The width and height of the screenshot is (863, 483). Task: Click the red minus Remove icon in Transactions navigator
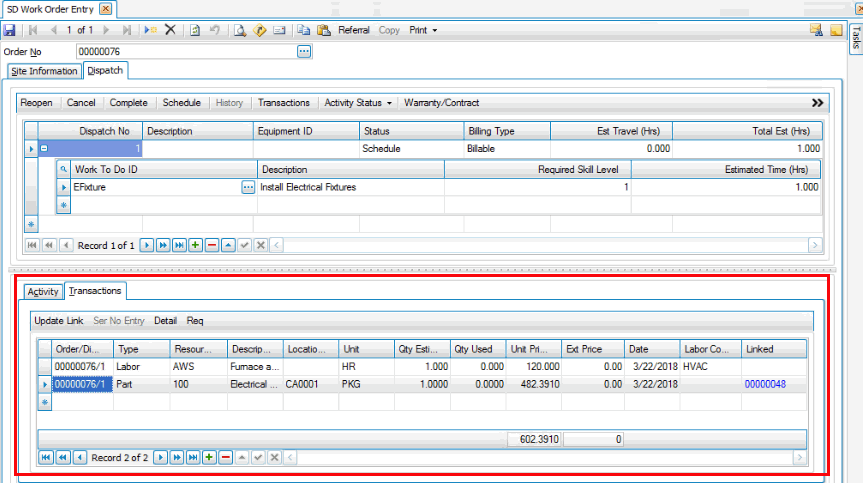pos(226,458)
